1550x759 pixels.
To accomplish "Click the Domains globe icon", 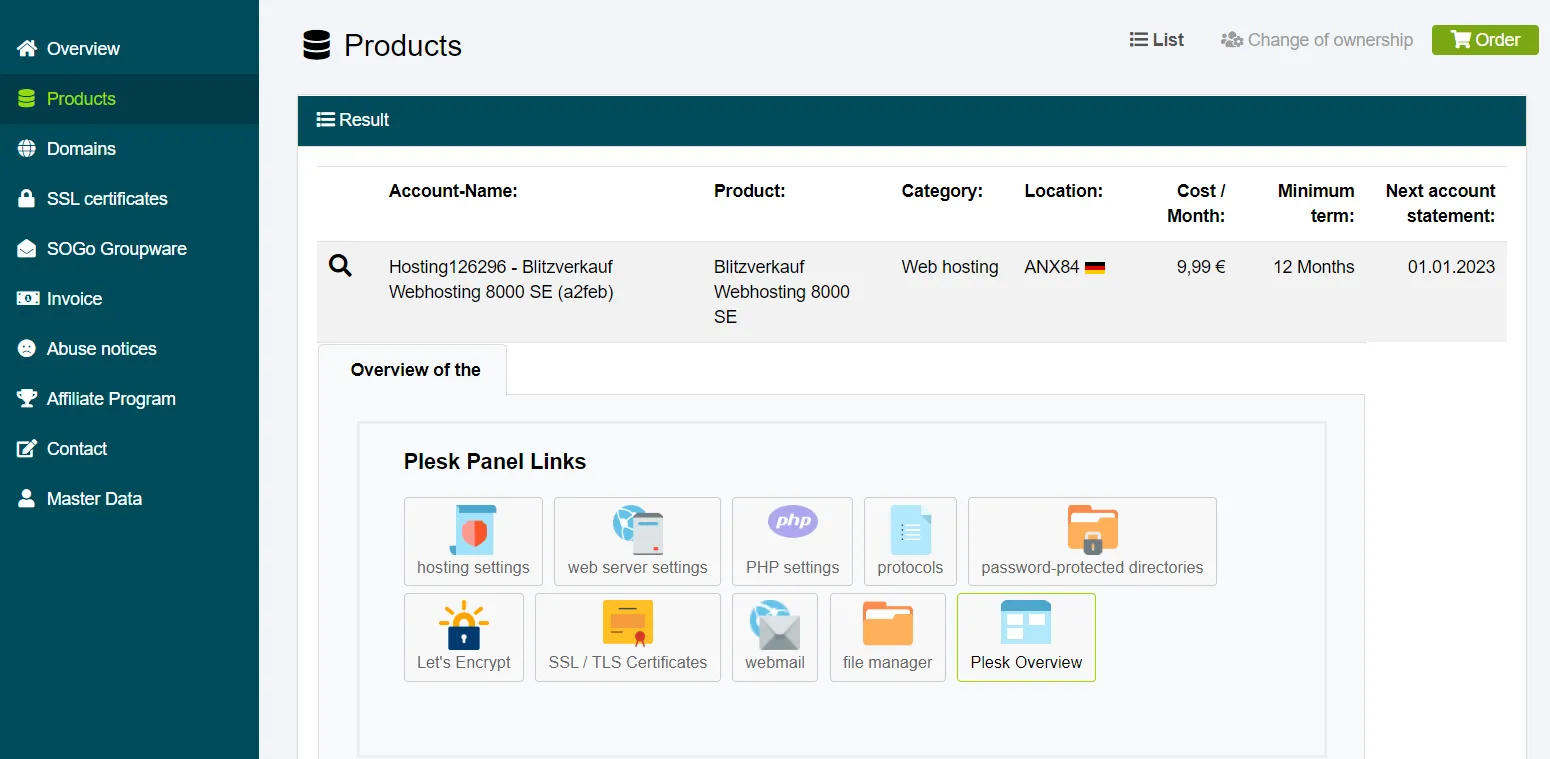I will click(27, 148).
